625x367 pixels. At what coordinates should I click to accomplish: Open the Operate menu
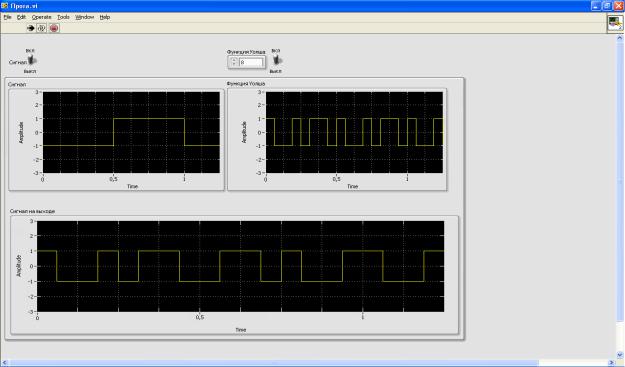click(x=41, y=17)
